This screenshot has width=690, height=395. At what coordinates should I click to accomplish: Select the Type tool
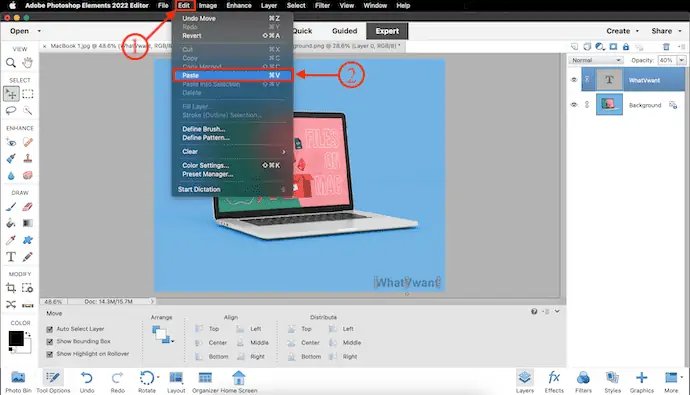pos(11,256)
